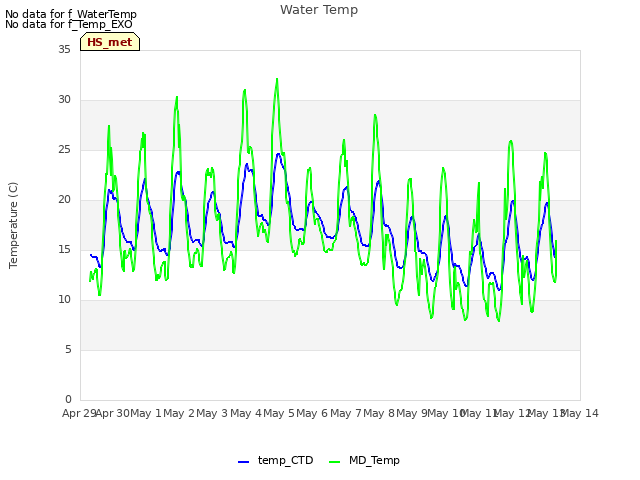Click the May 2 x-axis label

pos(179,413)
